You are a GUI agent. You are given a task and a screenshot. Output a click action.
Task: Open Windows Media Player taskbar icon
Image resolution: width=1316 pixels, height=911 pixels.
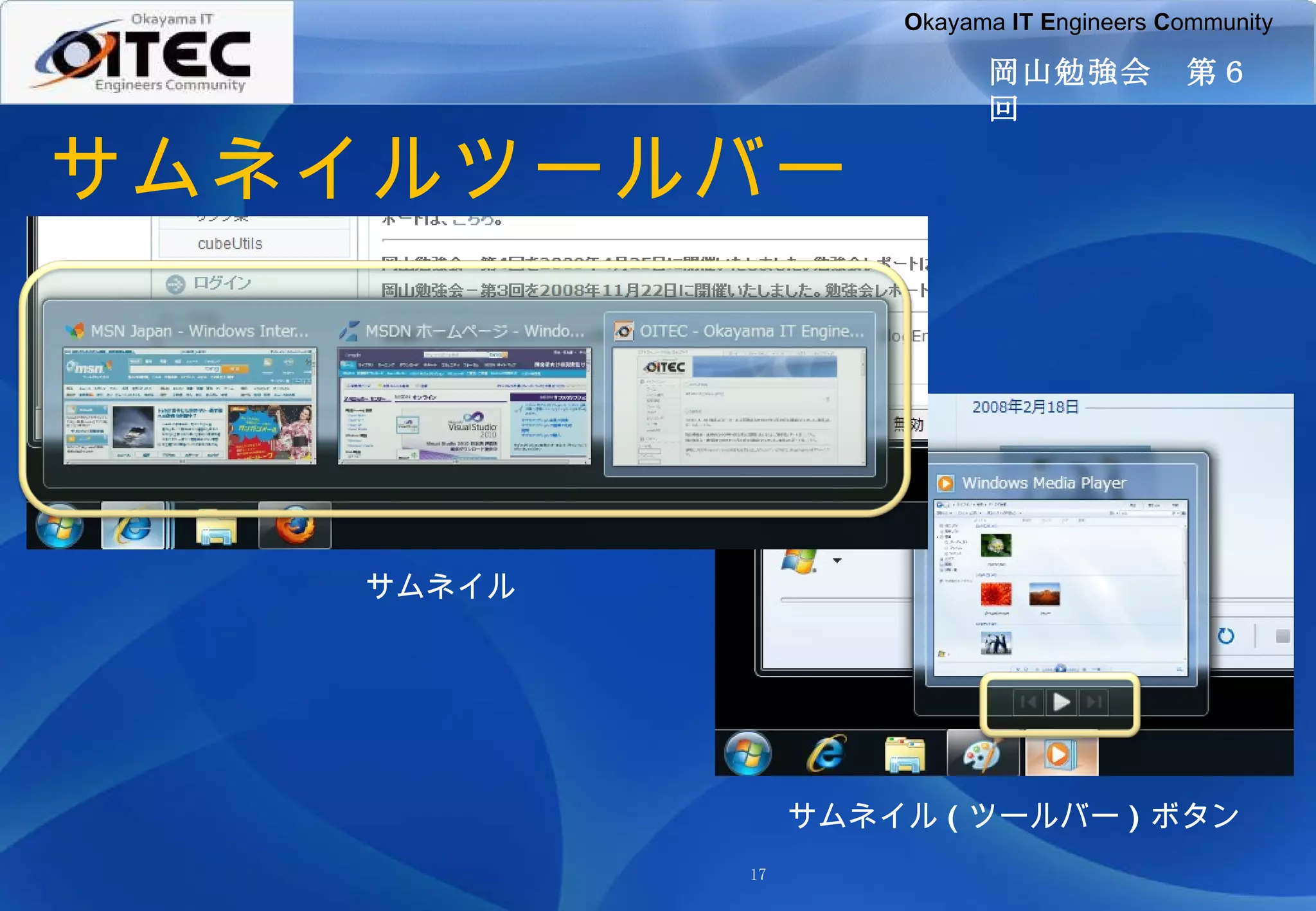point(1062,755)
